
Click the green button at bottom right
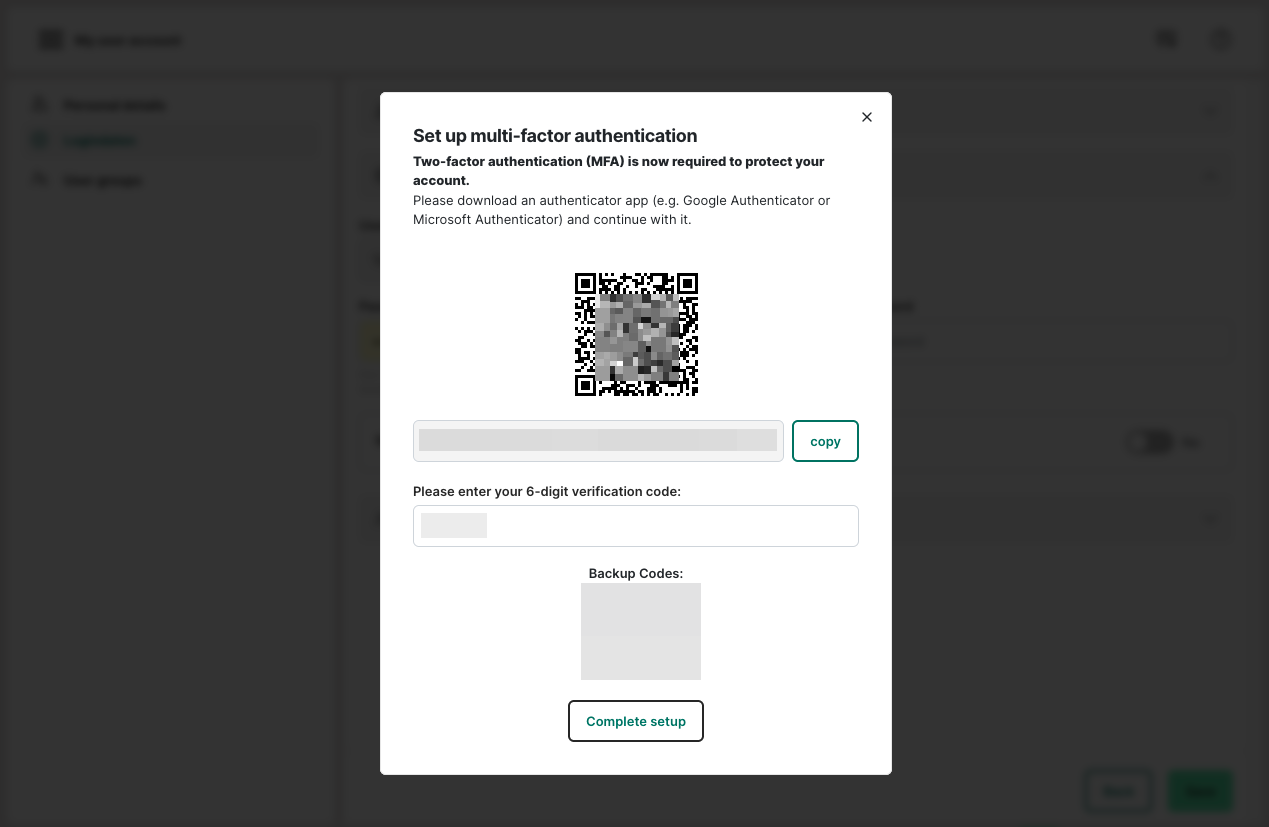pos(1200,792)
